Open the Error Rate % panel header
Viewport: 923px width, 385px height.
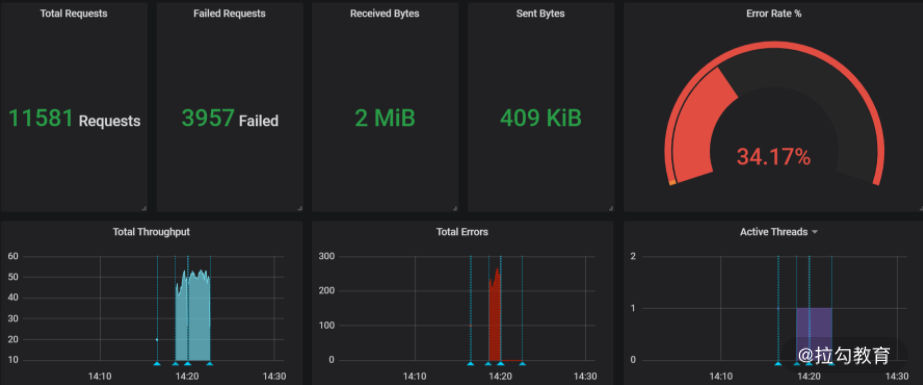(773, 14)
